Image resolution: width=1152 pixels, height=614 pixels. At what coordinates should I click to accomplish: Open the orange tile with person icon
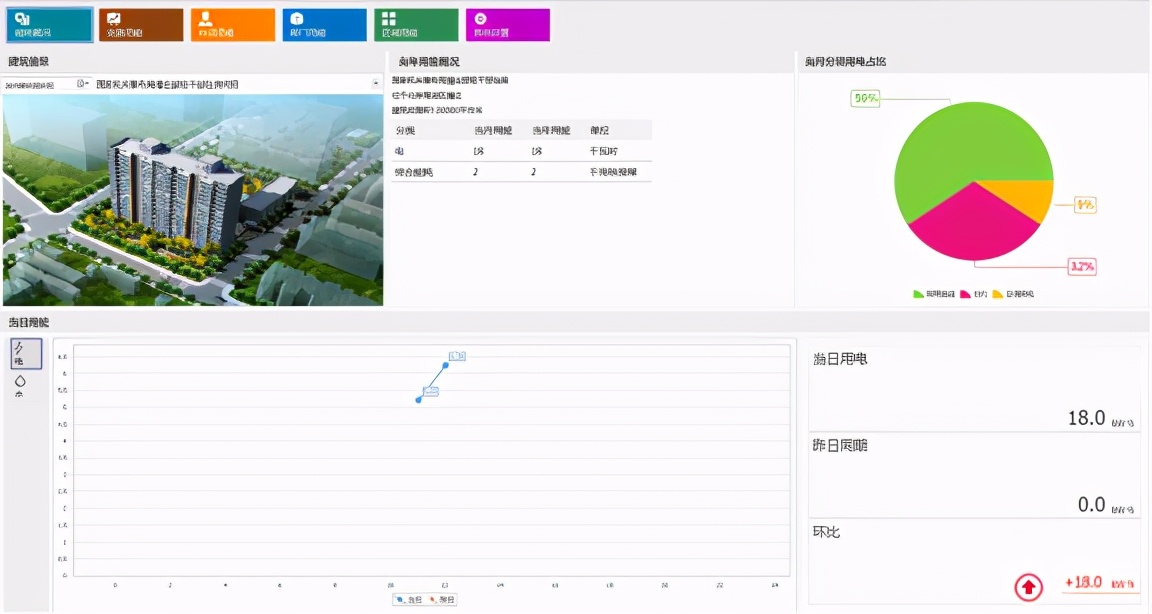tap(233, 25)
